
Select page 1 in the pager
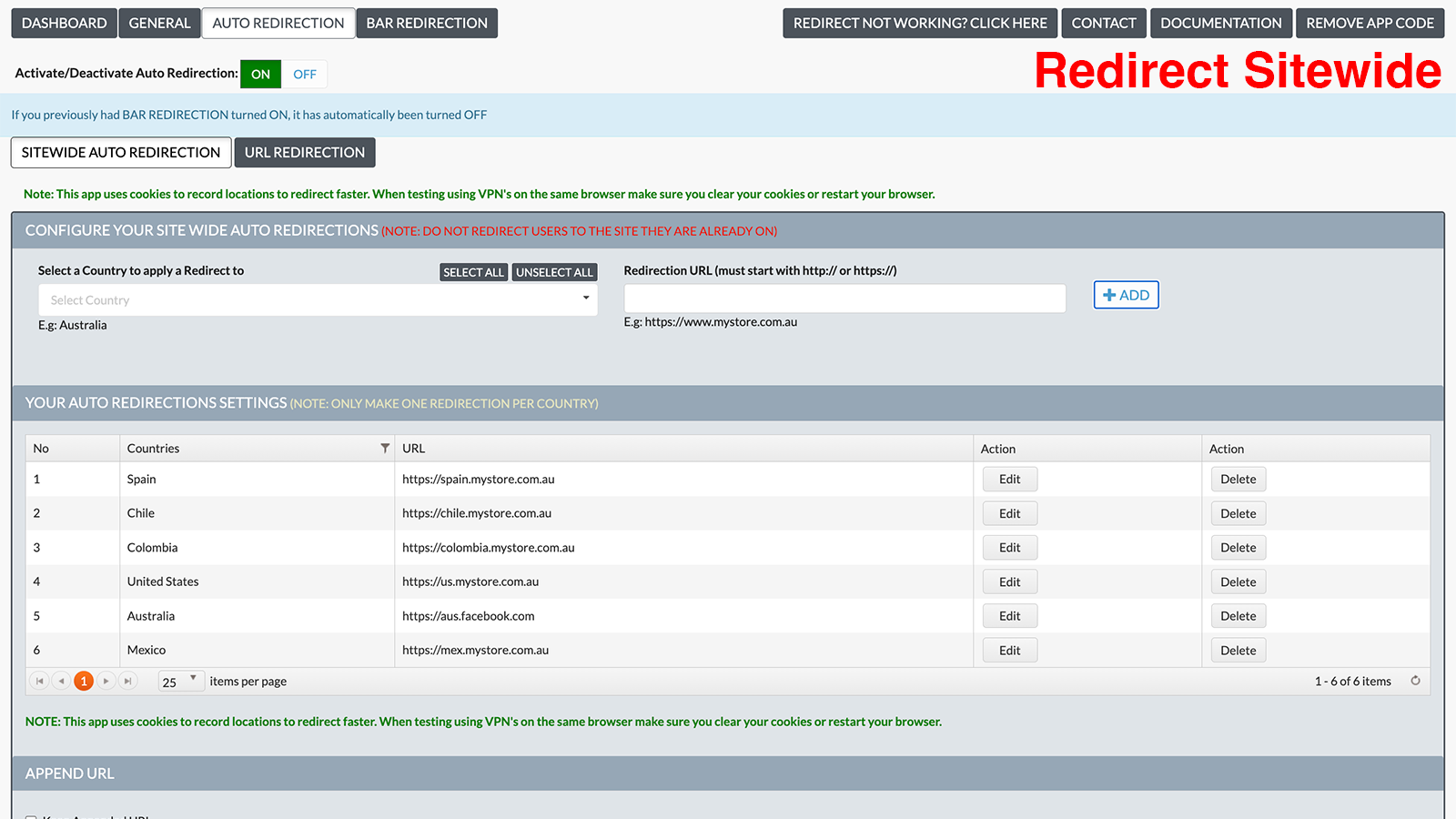(x=84, y=680)
